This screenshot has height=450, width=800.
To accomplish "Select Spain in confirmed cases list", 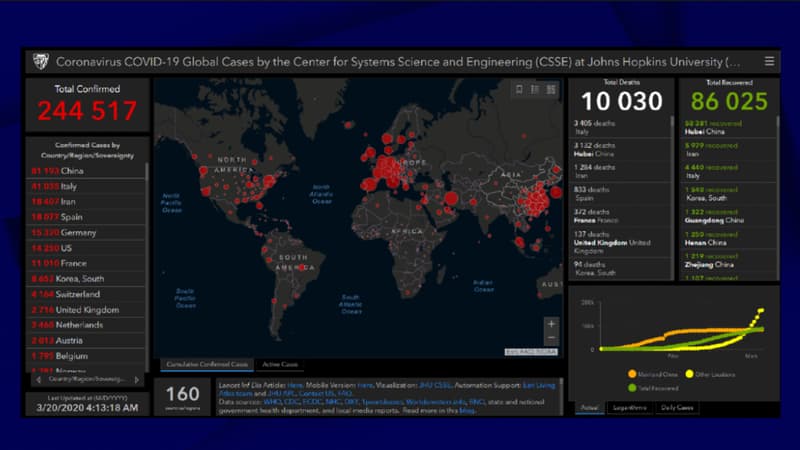I will [86, 217].
